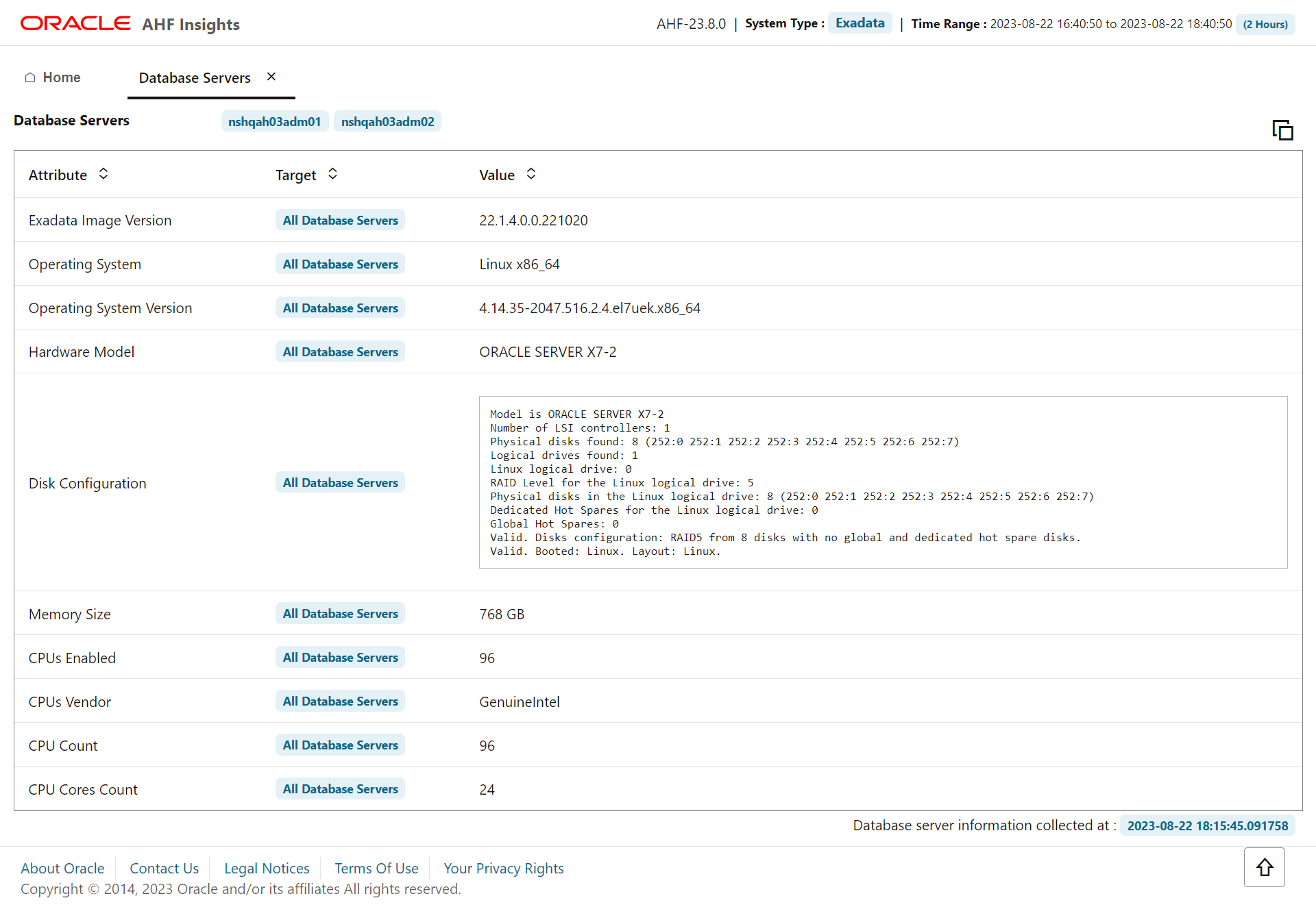Click the Database Servers section heading
The height and width of the screenshot is (907, 1316).
pyautogui.click(x=71, y=121)
